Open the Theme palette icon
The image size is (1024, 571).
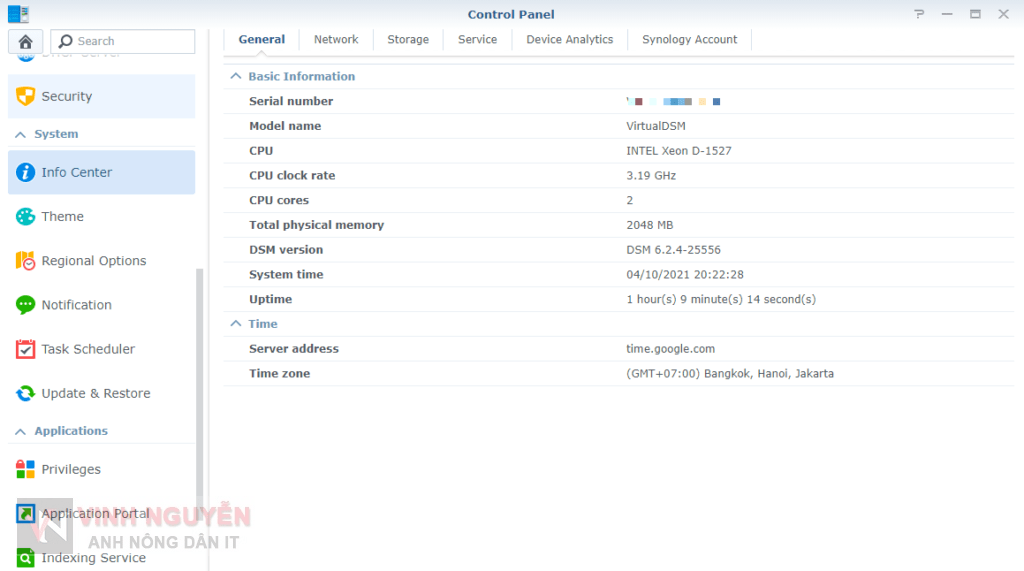[26, 217]
